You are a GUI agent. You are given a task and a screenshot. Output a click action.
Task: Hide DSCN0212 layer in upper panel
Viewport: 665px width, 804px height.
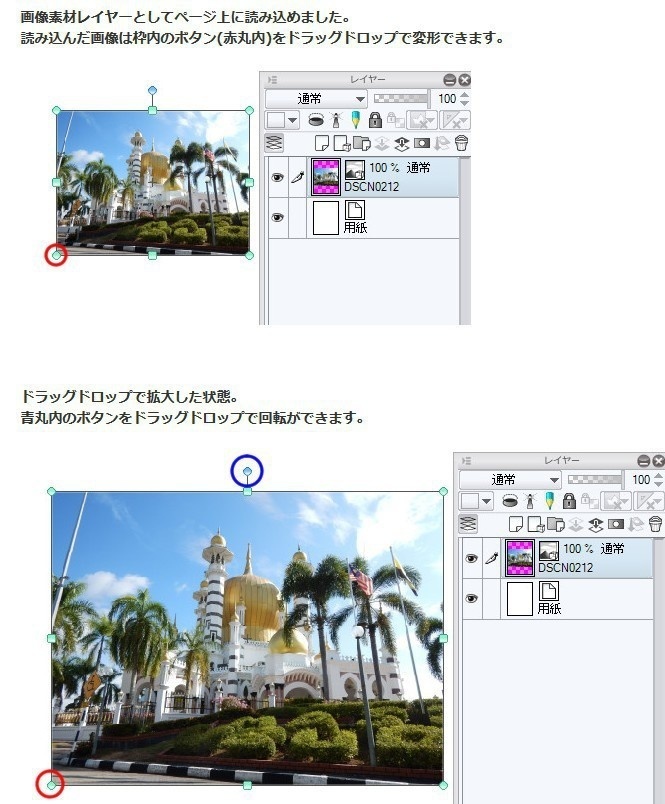[277, 177]
